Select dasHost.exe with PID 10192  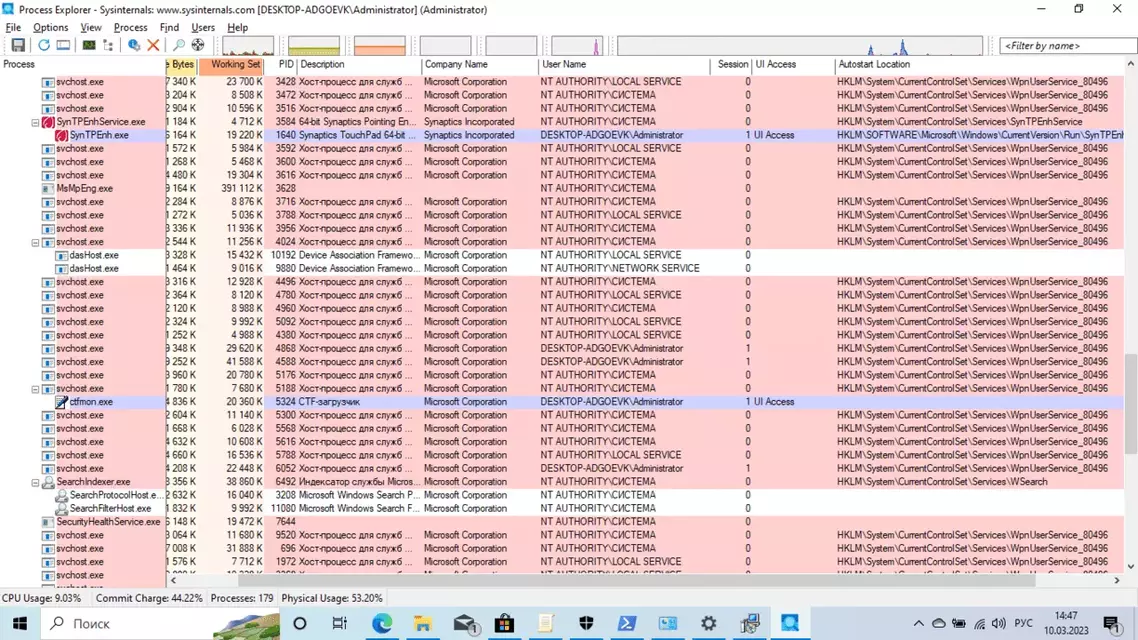click(562, 255)
